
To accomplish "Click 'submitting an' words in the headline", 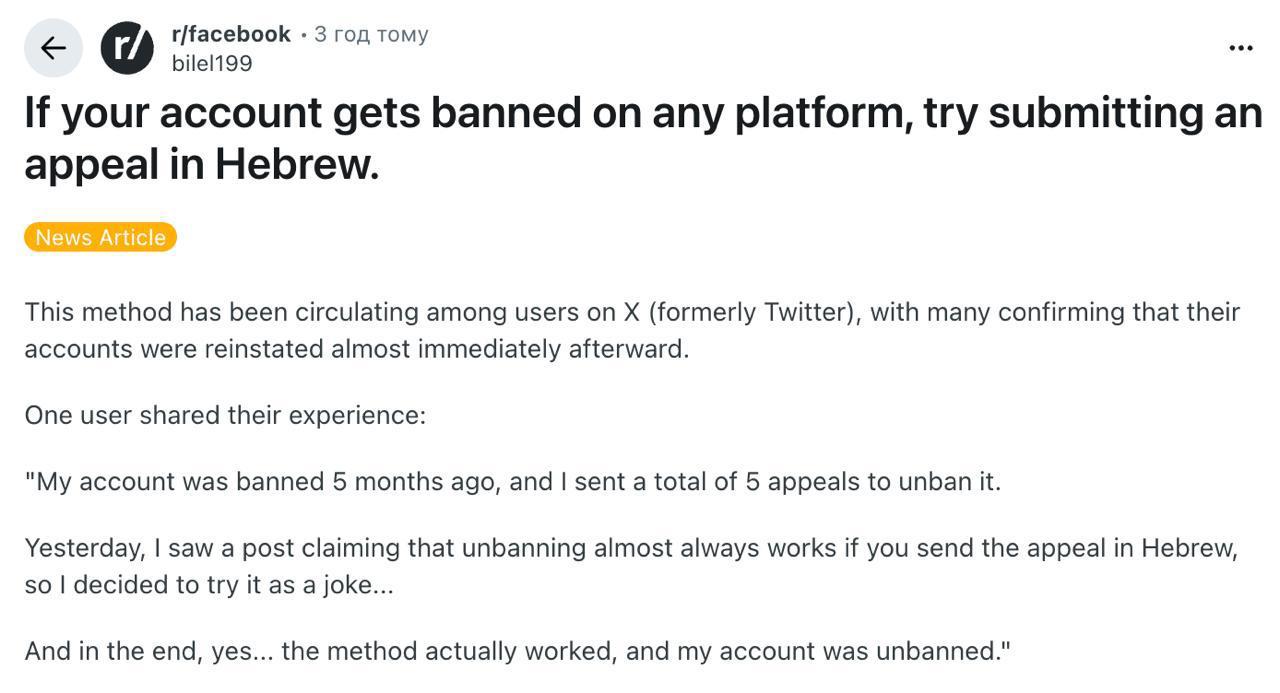I will 1125,112.
